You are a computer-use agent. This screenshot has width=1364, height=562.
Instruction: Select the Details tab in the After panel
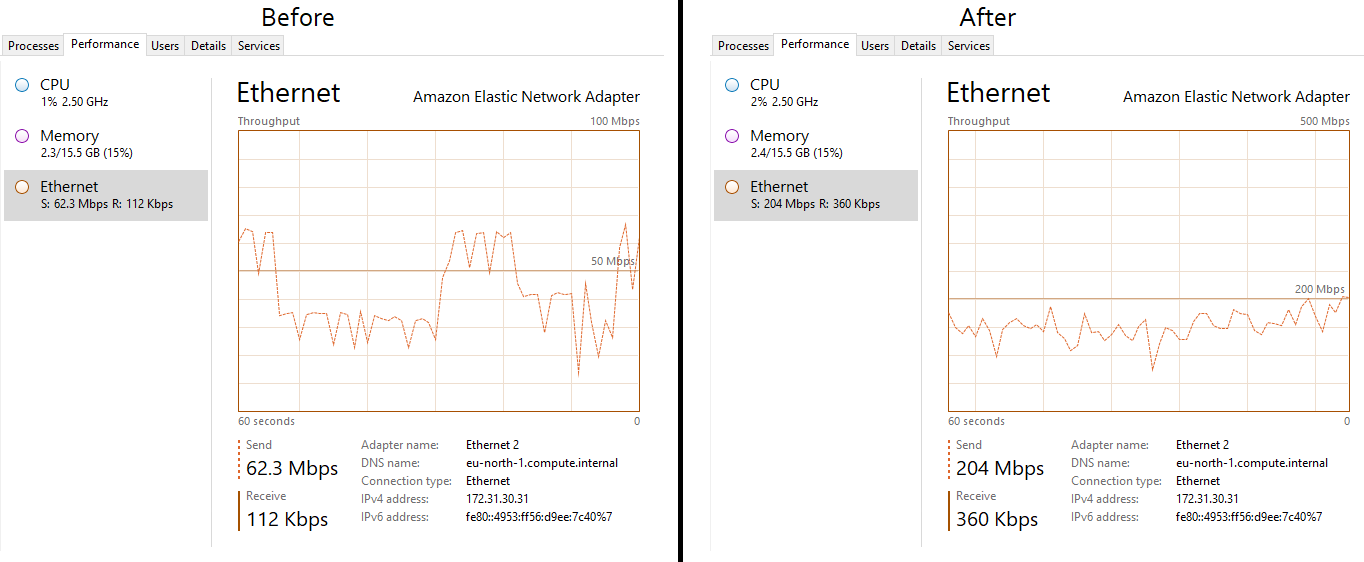coord(918,46)
